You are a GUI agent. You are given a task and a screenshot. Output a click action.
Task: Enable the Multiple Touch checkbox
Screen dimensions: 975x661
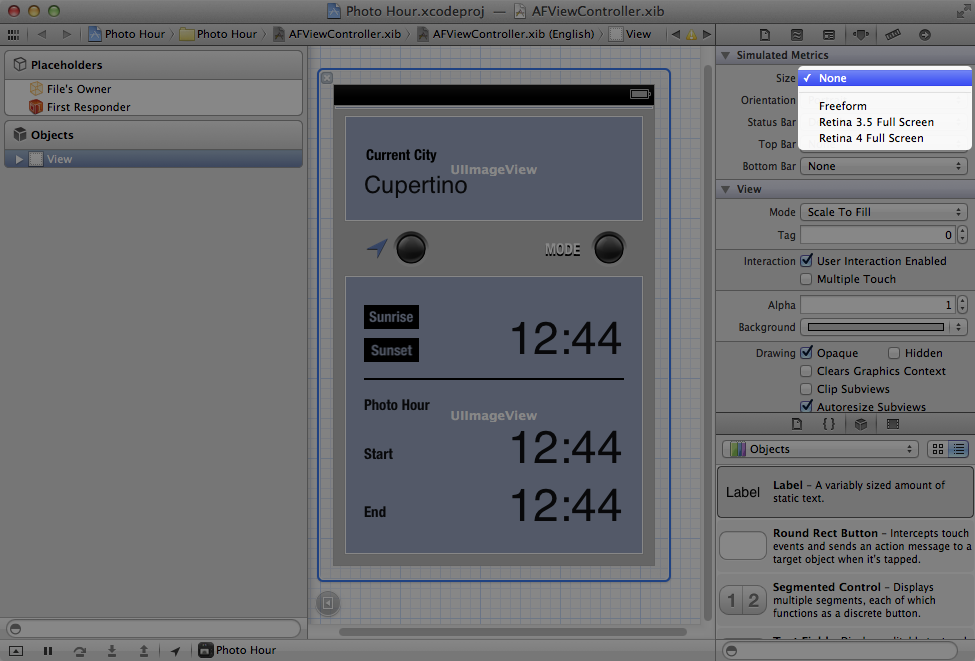tap(807, 279)
